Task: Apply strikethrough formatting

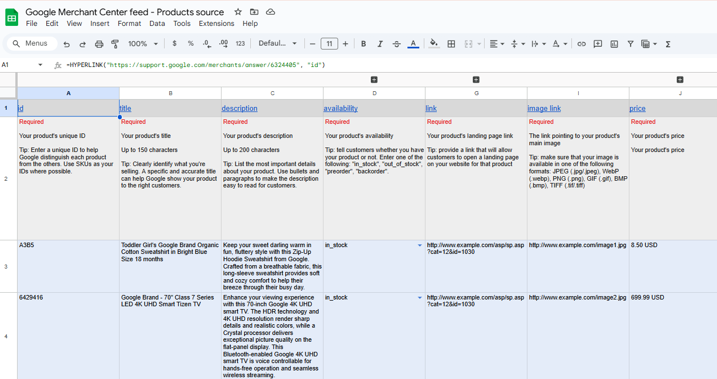Action: click(x=396, y=44)
